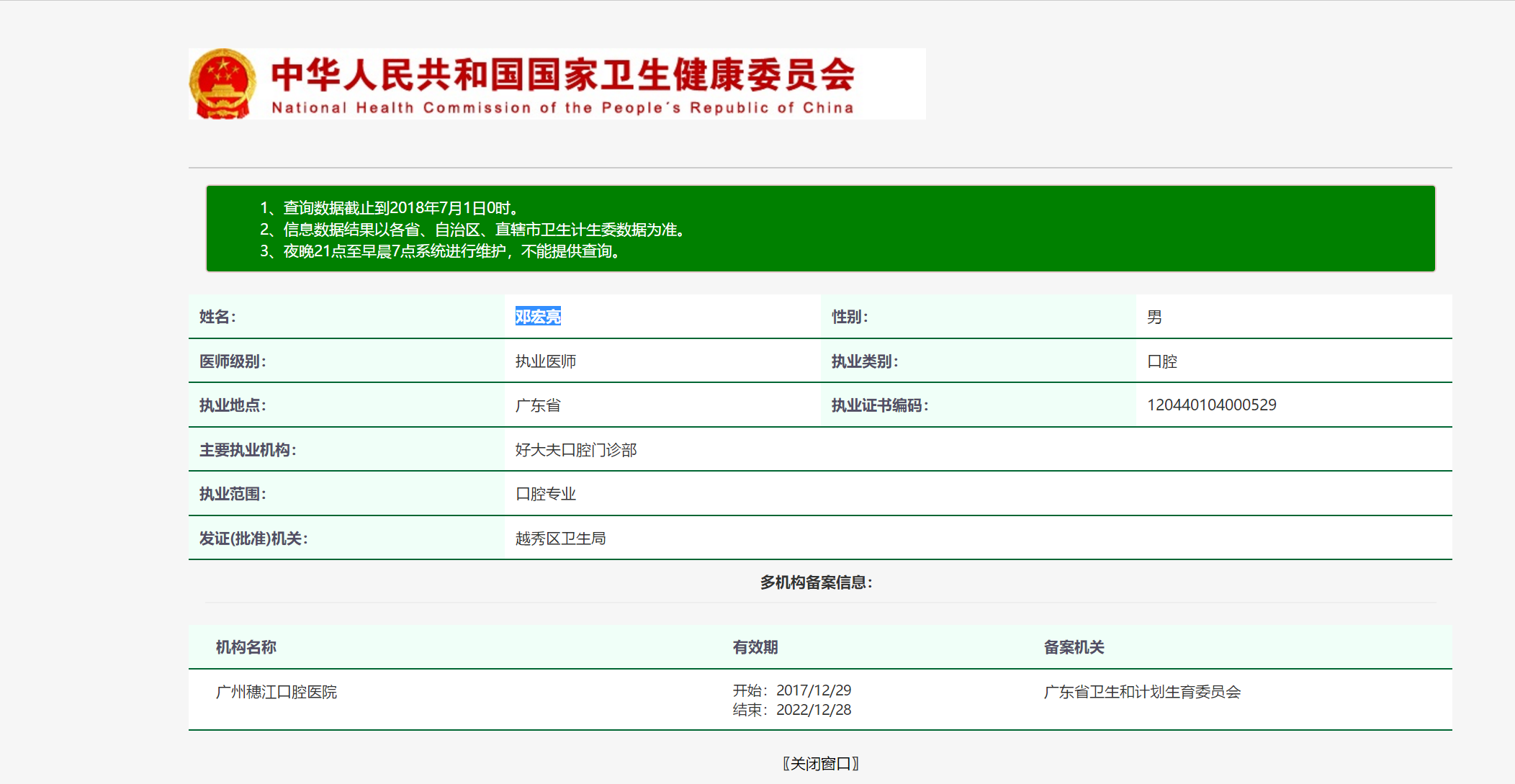Click the scope value 口腔专业
1515x784 pixels.
tap(546, 494)
